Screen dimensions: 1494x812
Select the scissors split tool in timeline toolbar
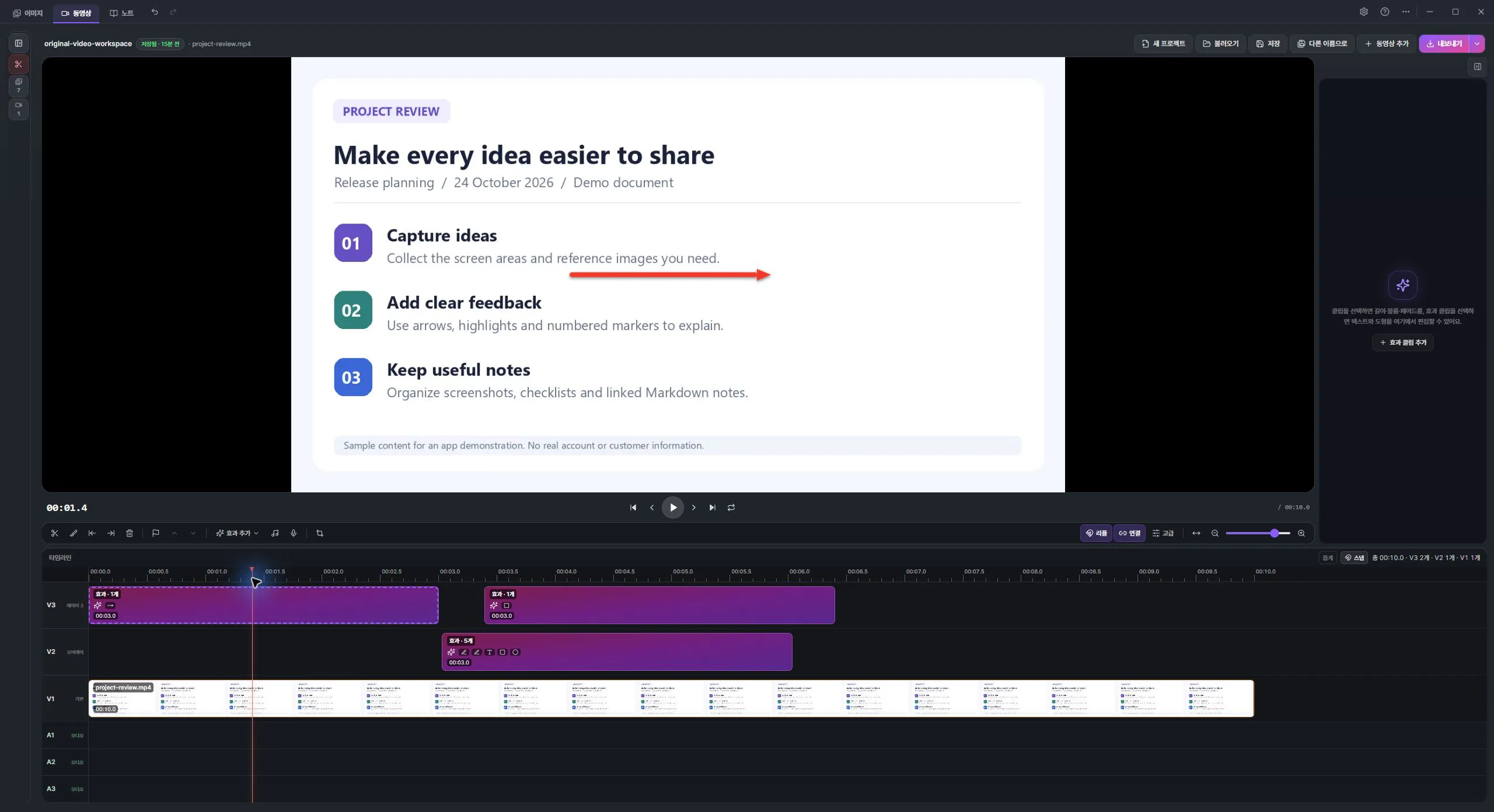click(55, 533)
